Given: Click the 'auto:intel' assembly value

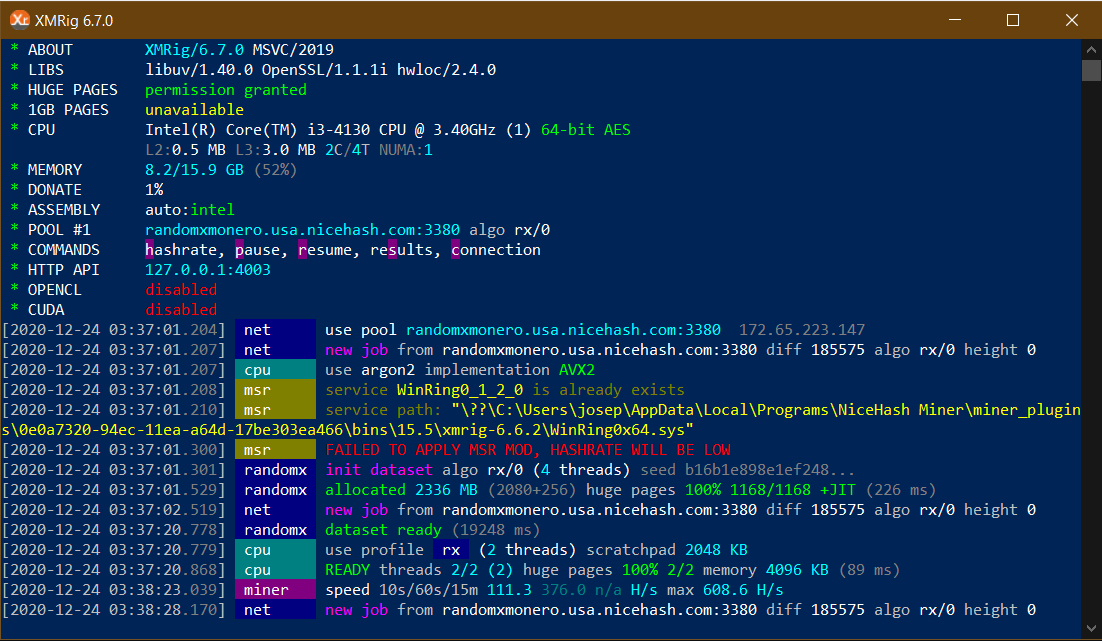Looking at the screenshot, I should tap(190, 210).
